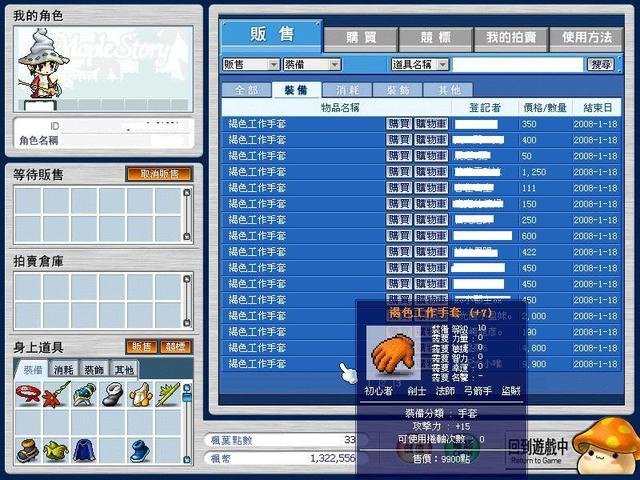Add the 111 priced row to 購物車
640x480 pixels.
click(x=431, y=188)
